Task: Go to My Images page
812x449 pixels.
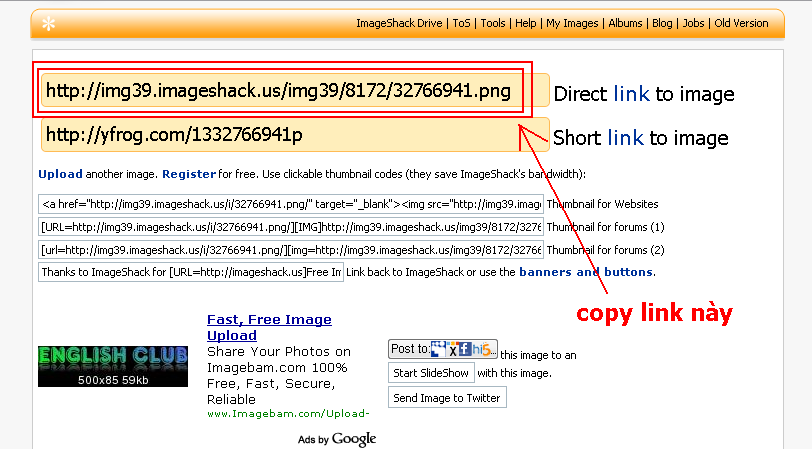Action: click(572, 23)
